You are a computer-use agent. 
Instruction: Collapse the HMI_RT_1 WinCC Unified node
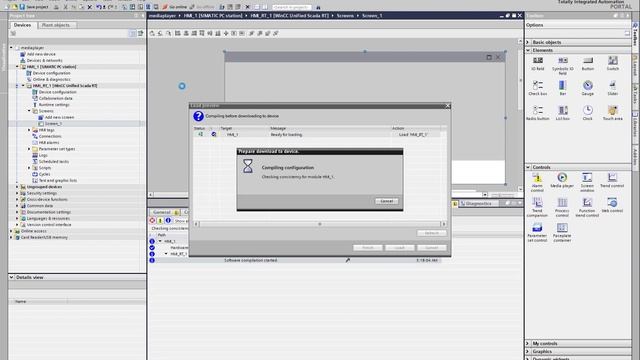pos(23,86)
